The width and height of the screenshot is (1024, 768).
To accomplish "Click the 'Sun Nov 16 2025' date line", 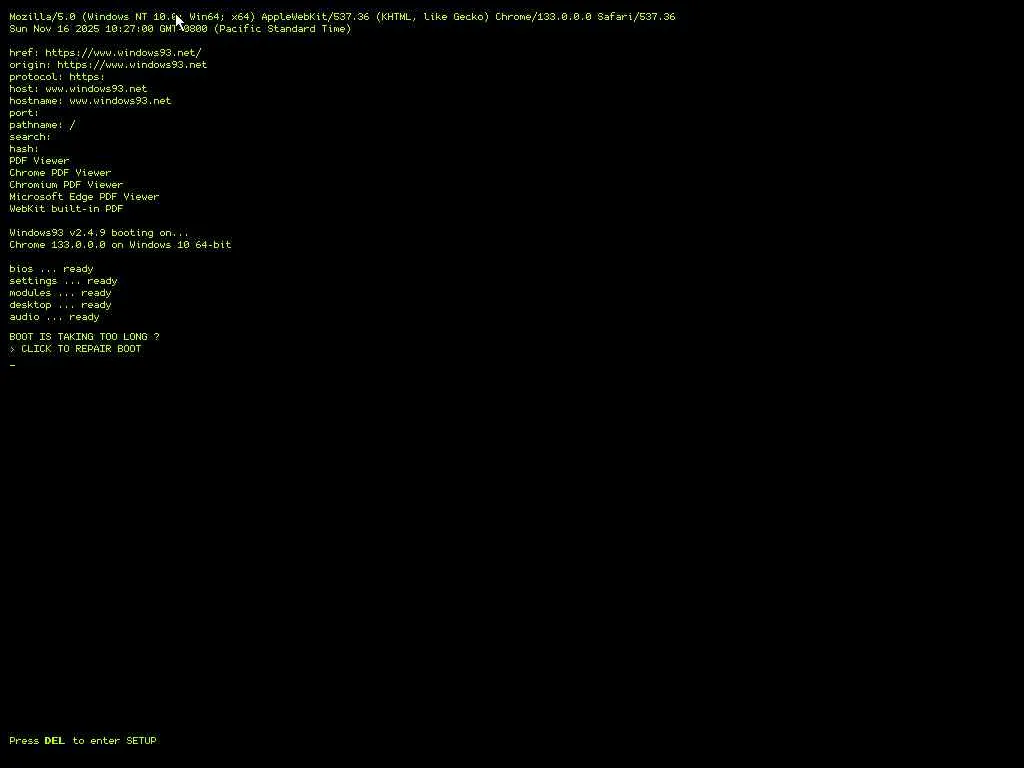I will (180, 29).
